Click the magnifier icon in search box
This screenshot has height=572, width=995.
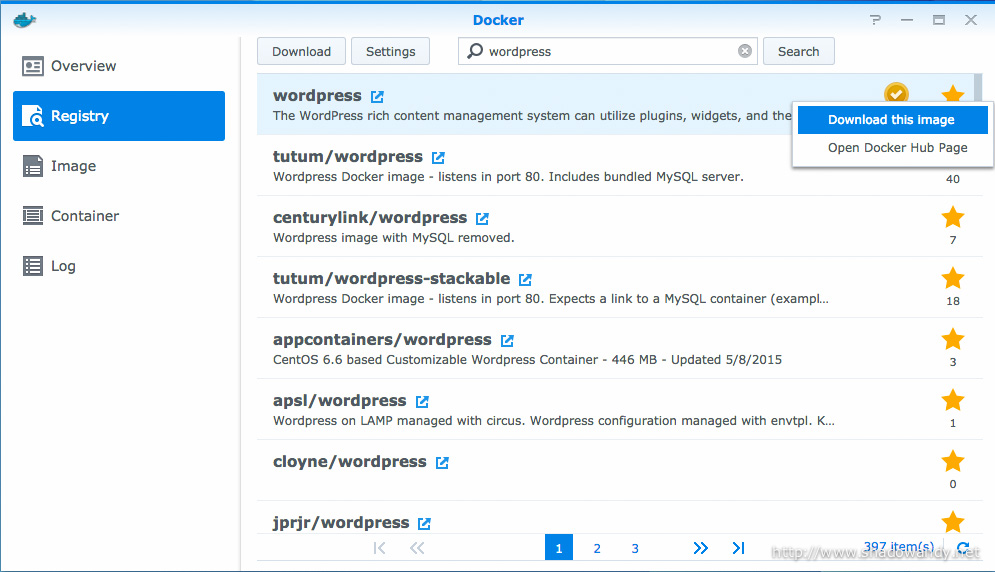coord(475,51)
